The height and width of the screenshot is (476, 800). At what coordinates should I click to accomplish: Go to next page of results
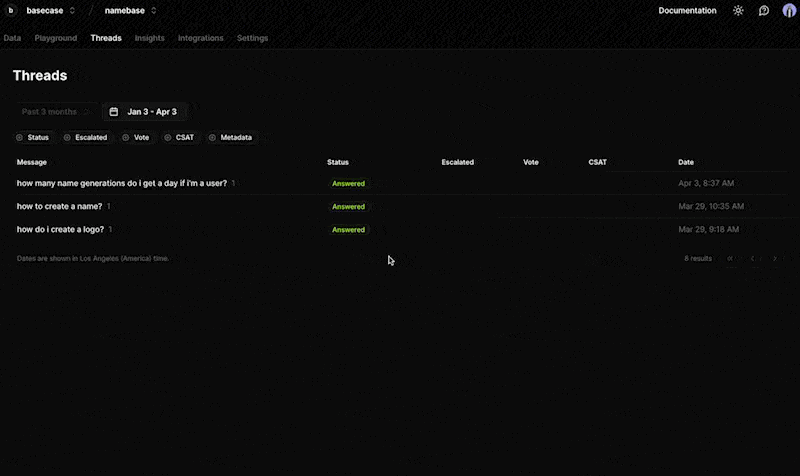pos(775,259)
